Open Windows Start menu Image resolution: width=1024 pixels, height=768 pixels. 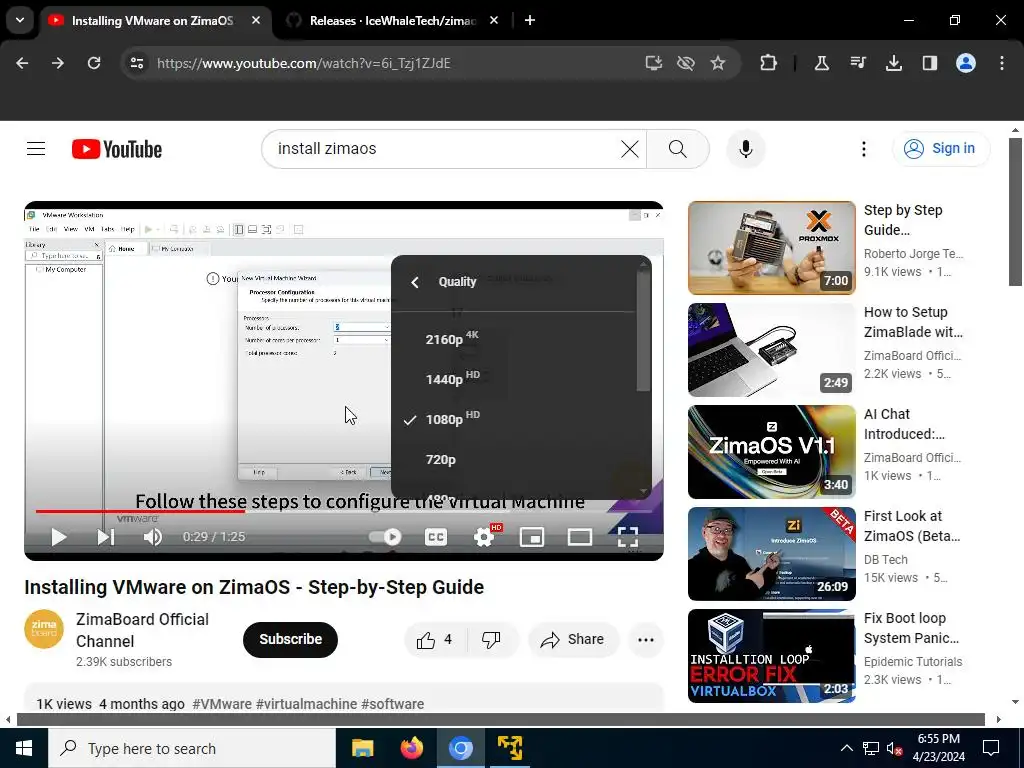24,748
